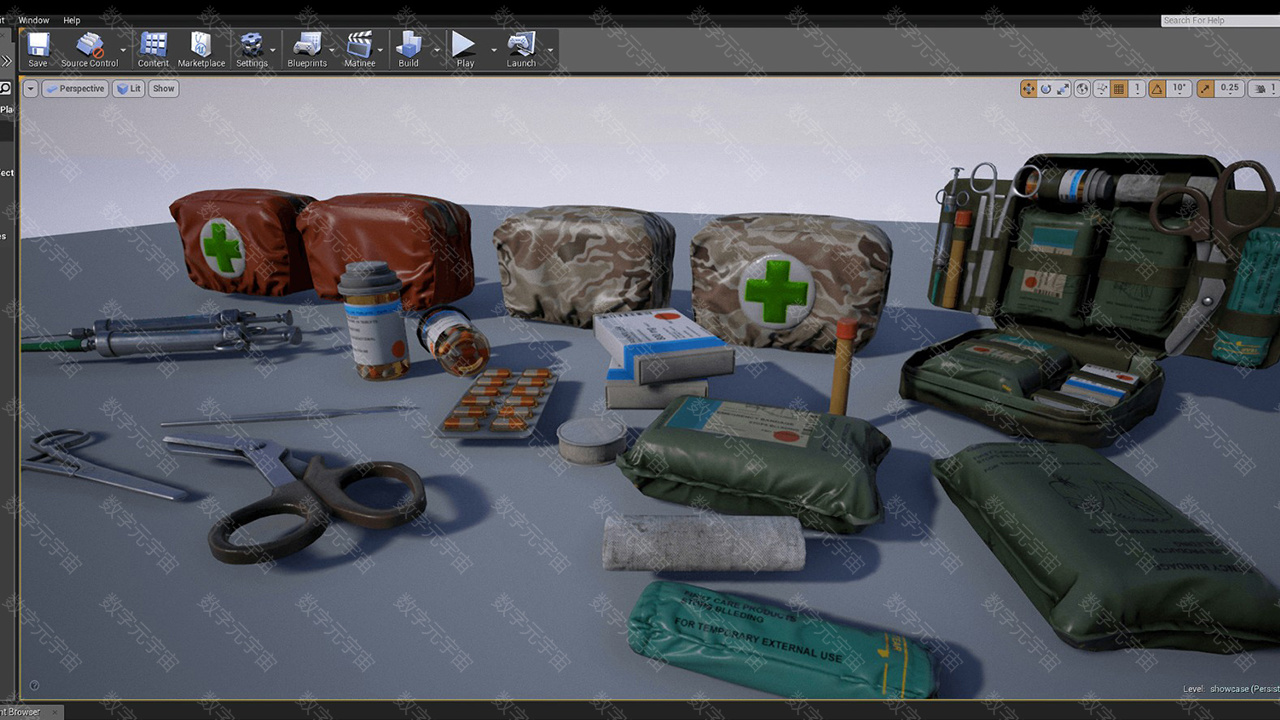Select the rotate transform gizmo tool
The height and width of the screenshot is (720, 1280).
[1046, 89]
